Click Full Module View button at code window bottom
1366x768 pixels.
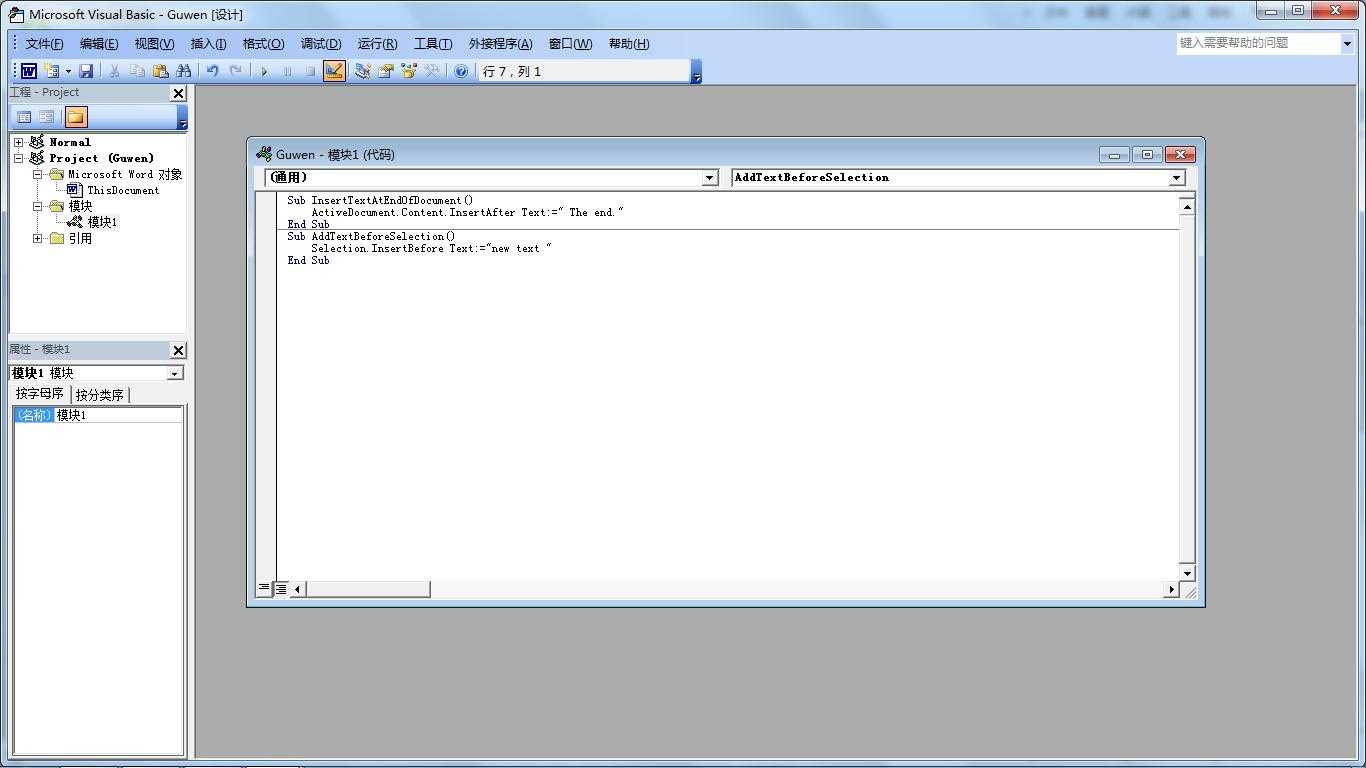pos(282,589)
